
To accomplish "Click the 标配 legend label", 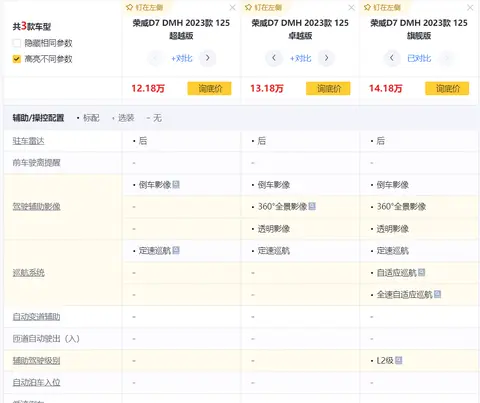I will [x=91, y=118].
